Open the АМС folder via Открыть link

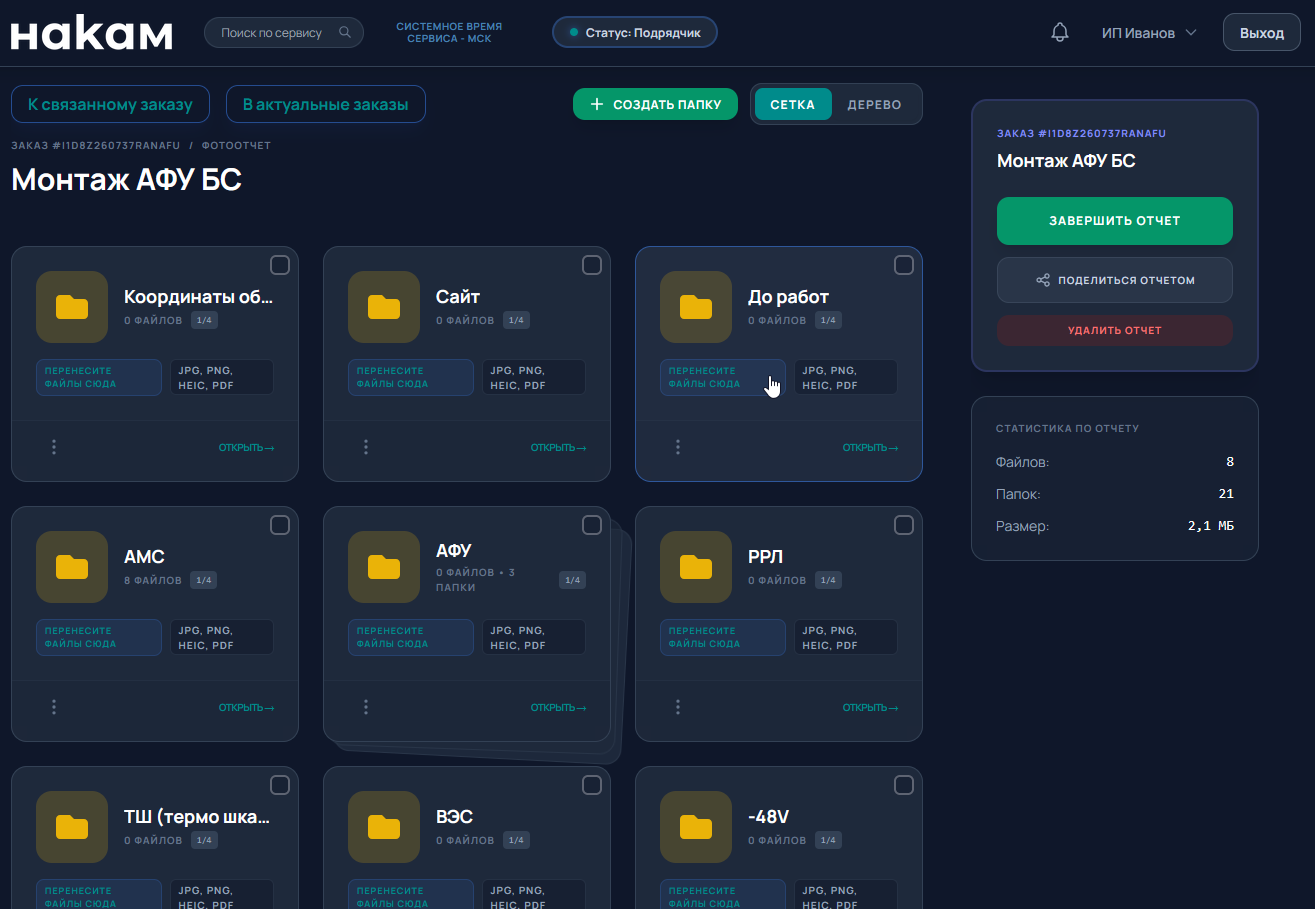click(246, 708)
